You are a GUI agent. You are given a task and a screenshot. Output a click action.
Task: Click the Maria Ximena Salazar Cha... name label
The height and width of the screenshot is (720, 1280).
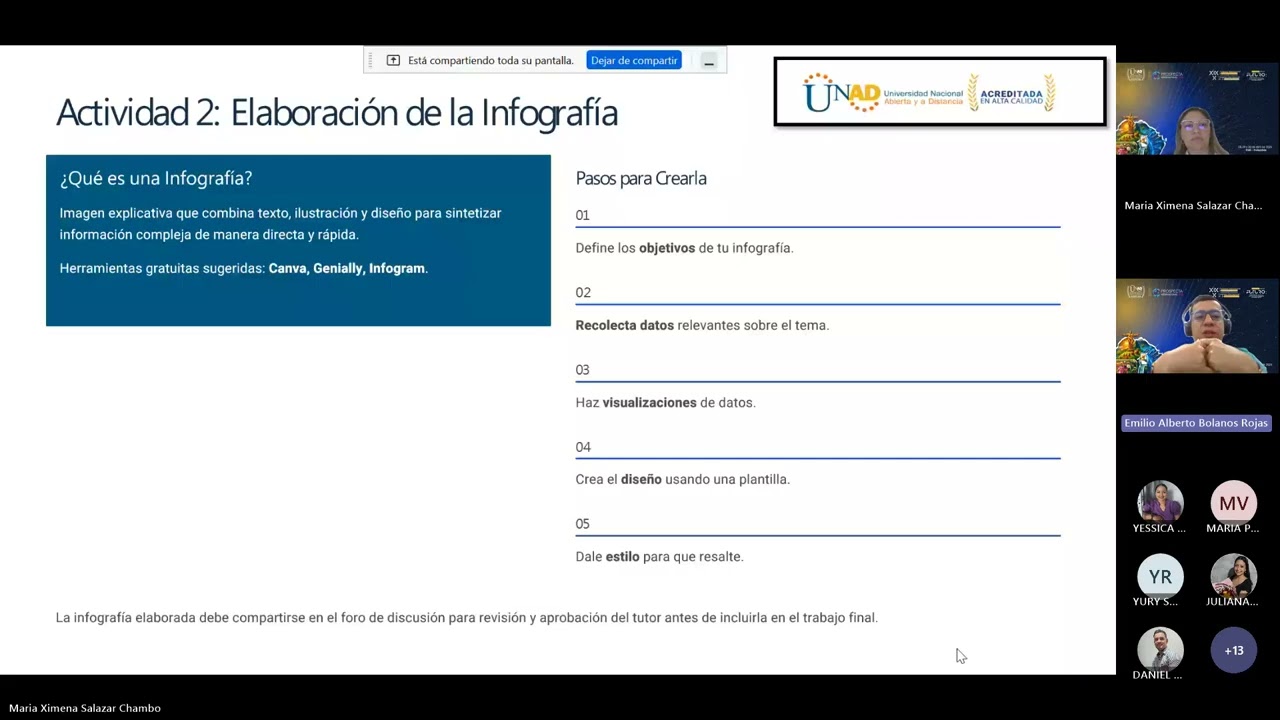coord(1193,205)
